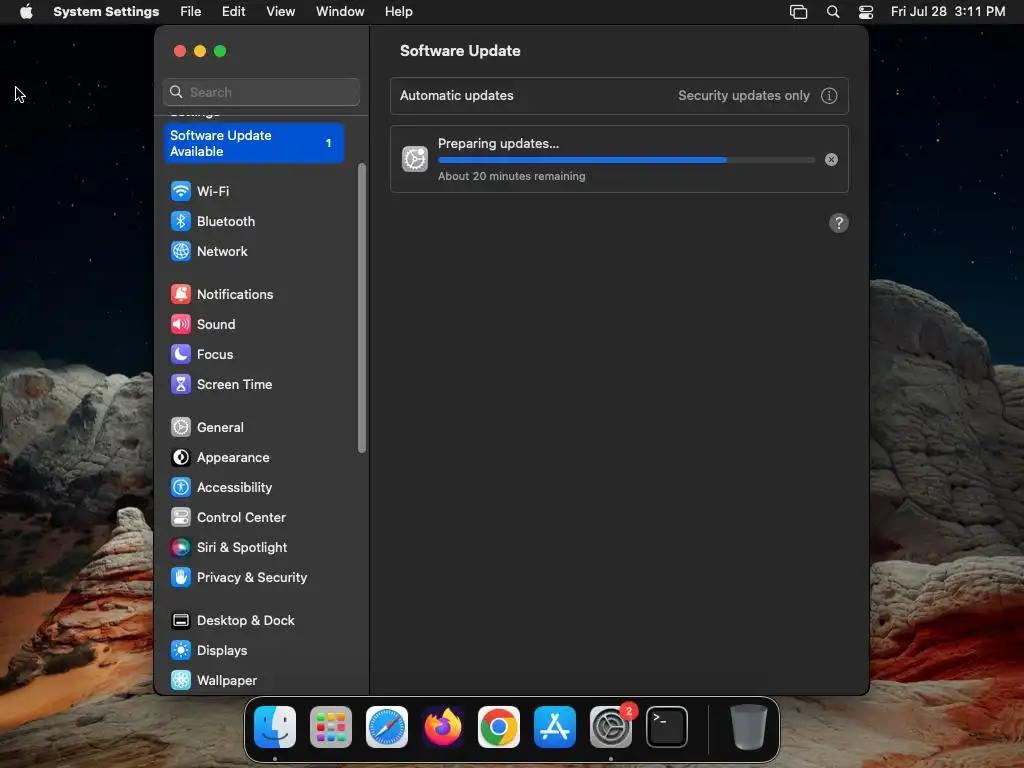
Task: Open Launchpad from the Dock
Action: point(331,726)
